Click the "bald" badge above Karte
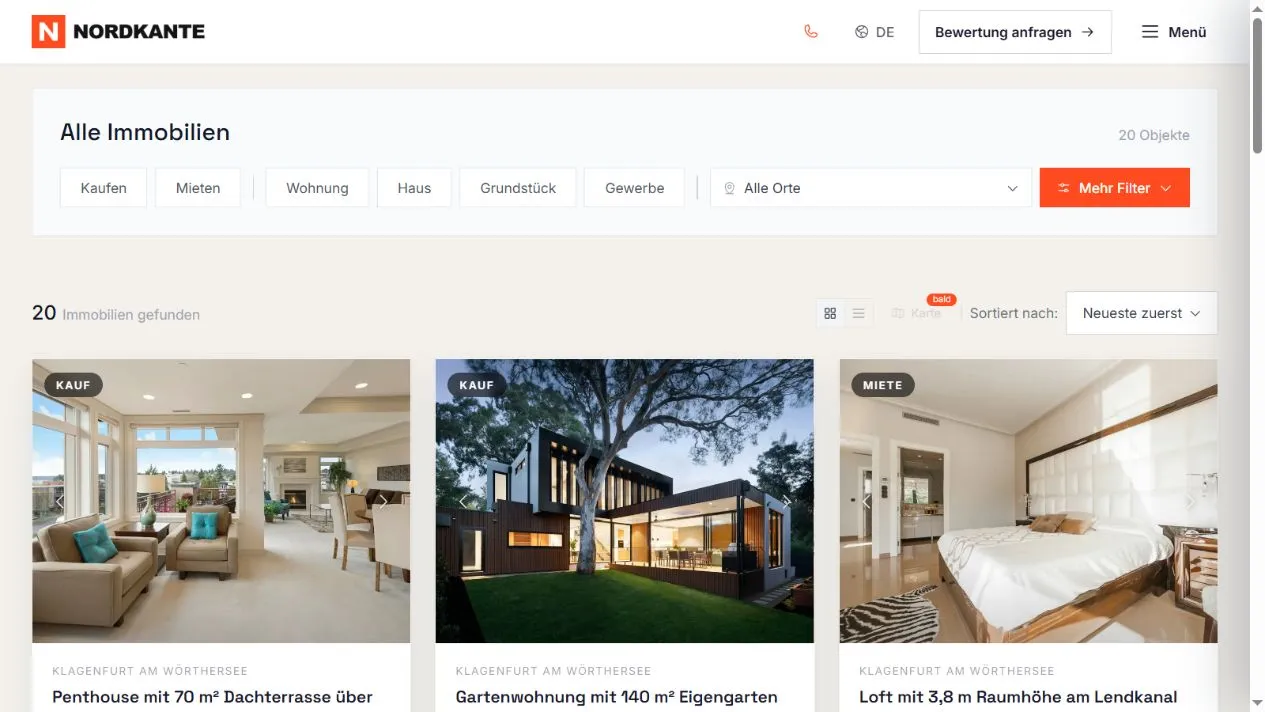Screen dimensions: 1265x712 942,299
